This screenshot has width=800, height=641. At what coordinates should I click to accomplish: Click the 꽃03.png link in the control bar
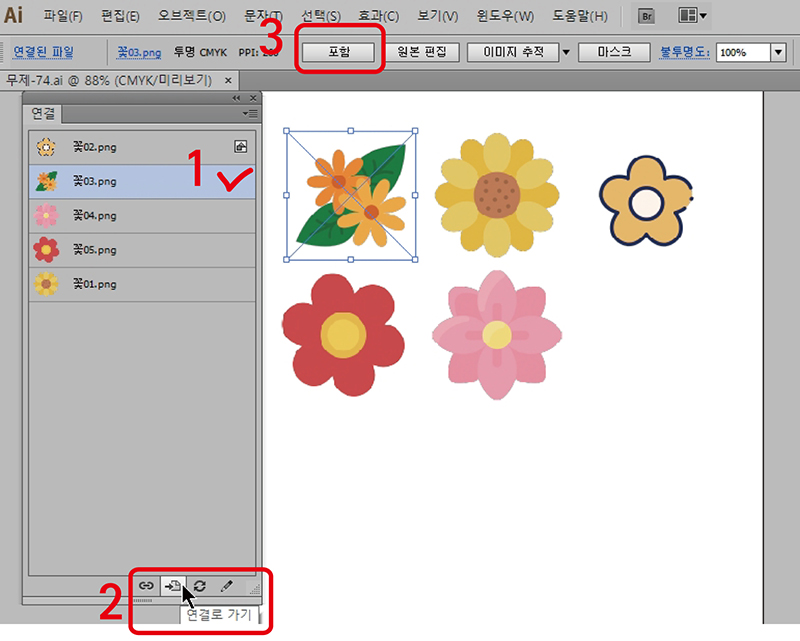[139, 52]
